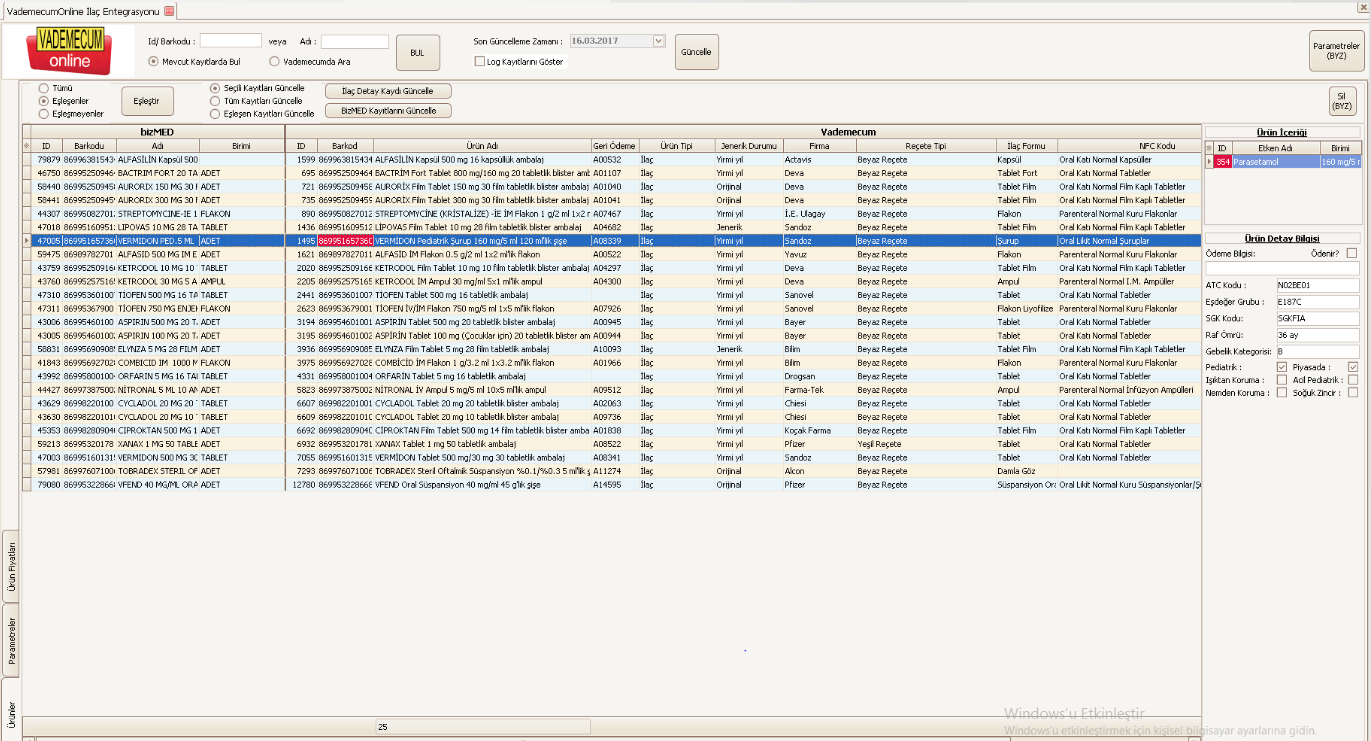Click the Eşleştir button

tap(147, 101)
